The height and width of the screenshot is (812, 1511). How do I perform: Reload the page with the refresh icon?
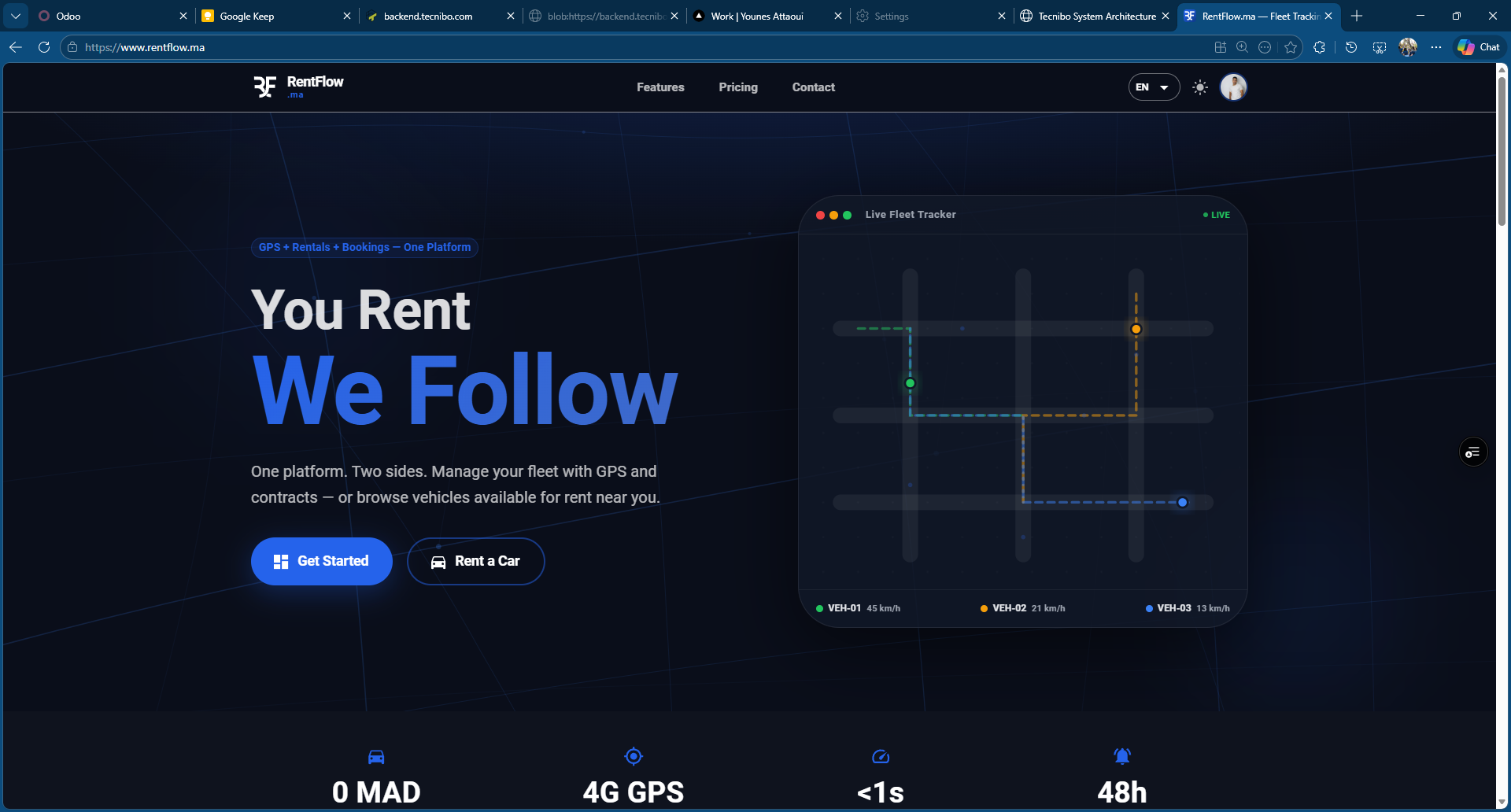click(44, 47)
